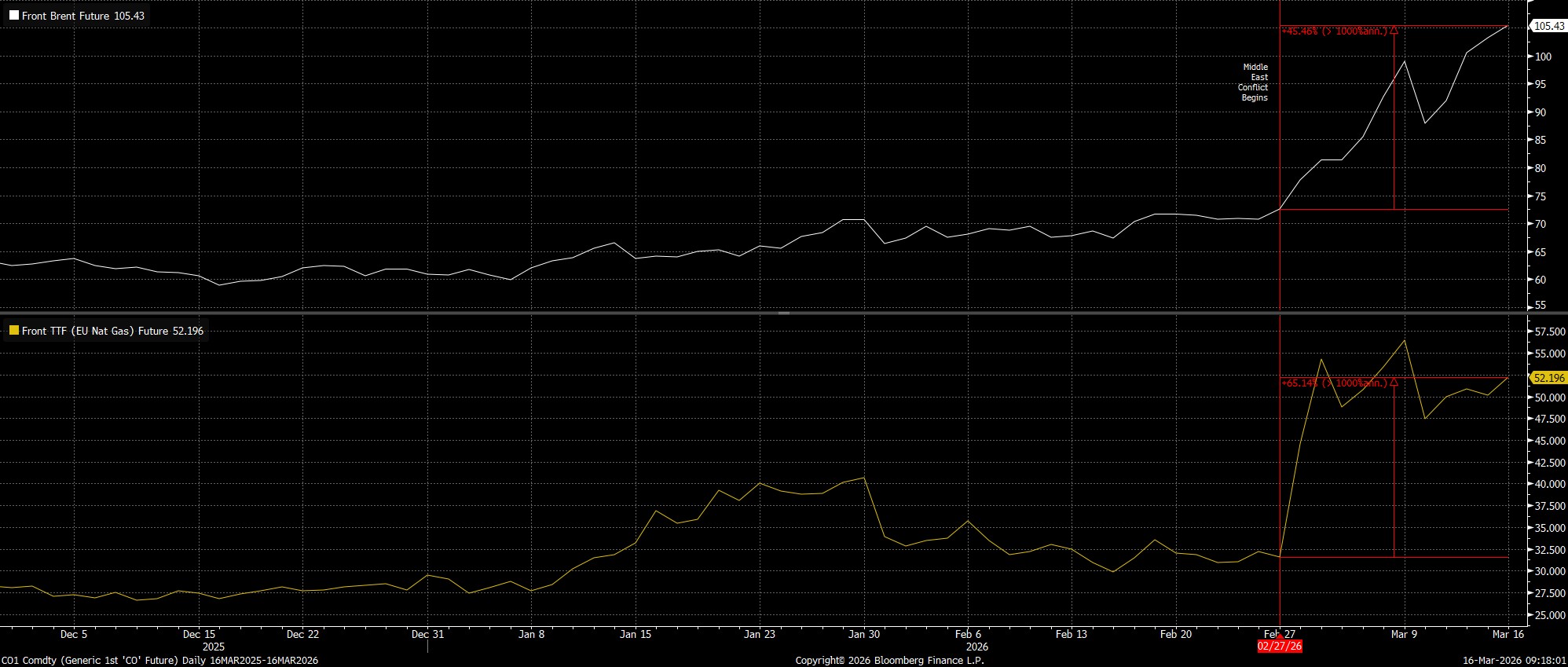Select the red 02/27/26 date marker
Image resolution: width=1568 pixels, height=667 pixels.
[x=1280, y=647]
